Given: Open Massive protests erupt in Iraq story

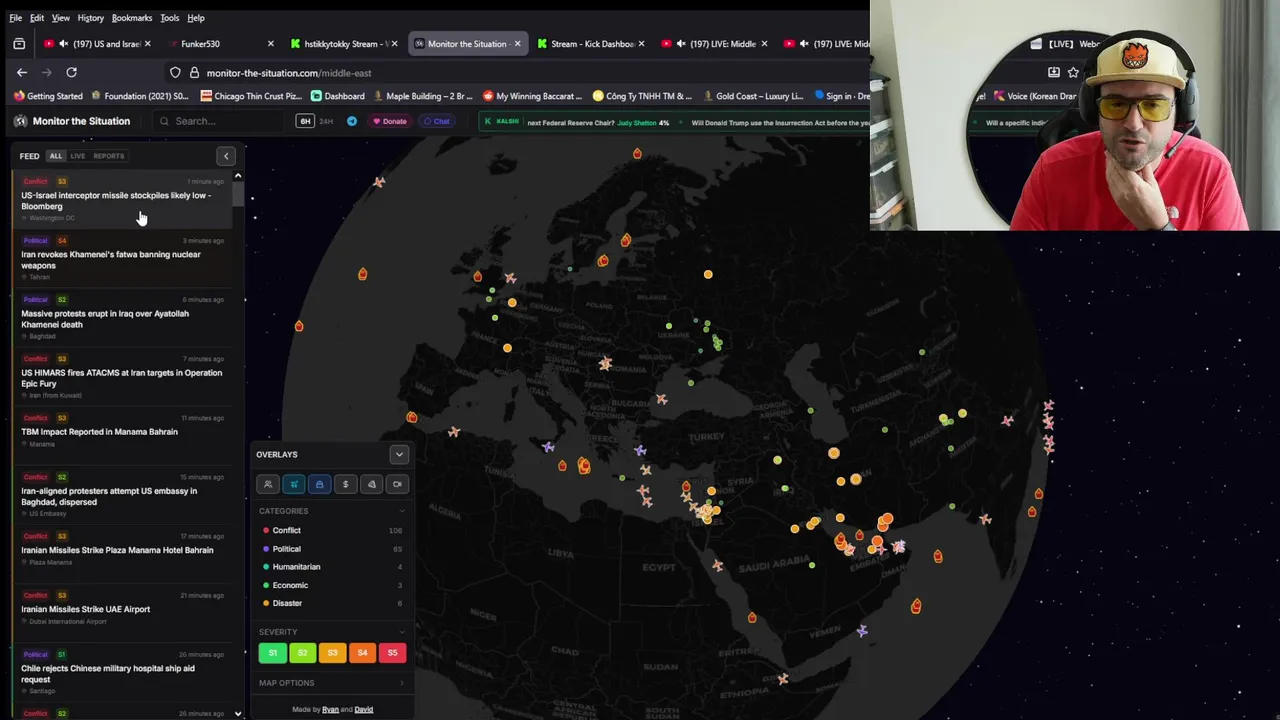Looking at the screenshot, I should point(122,318).
